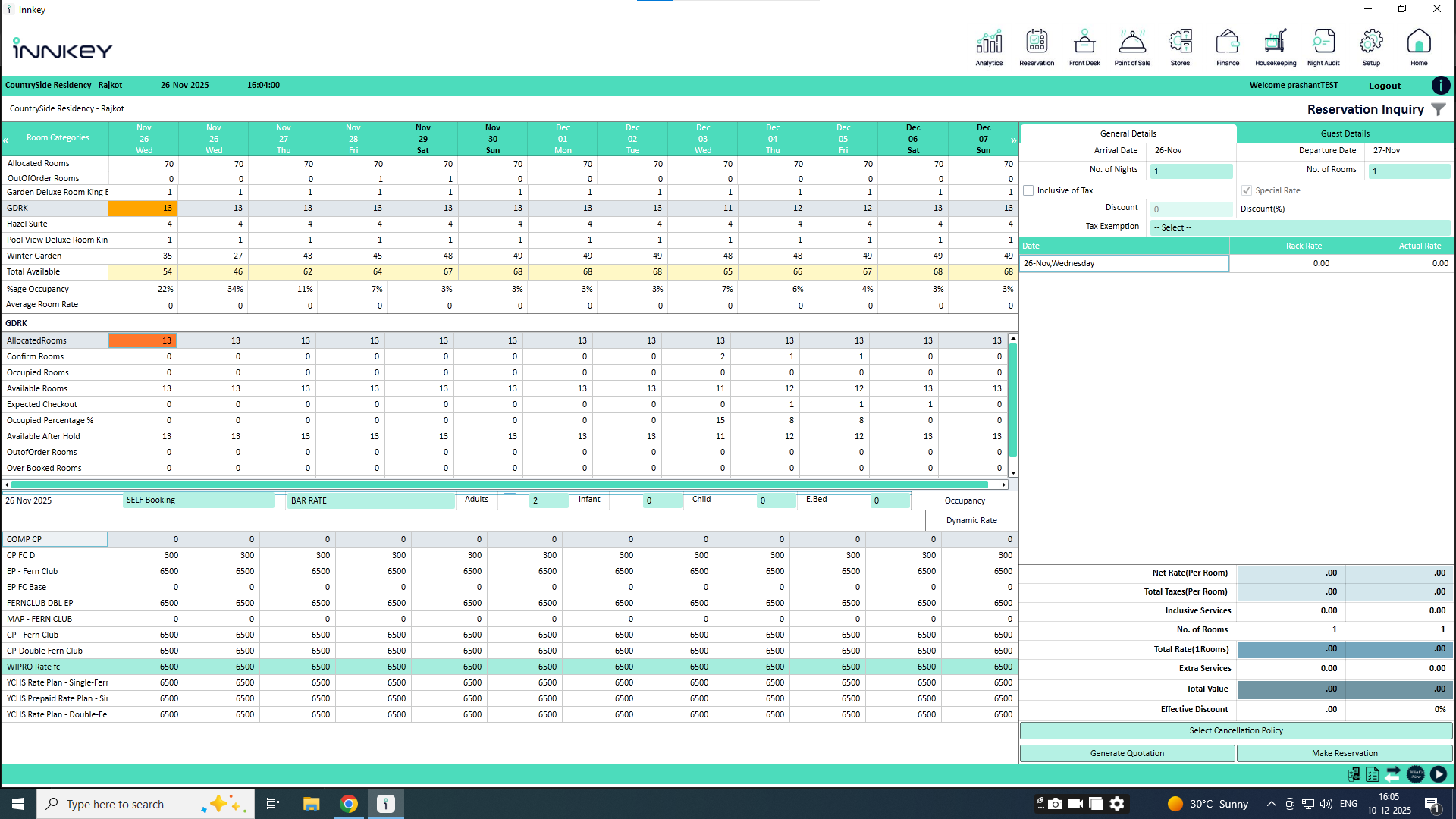
Task: Open the Reservation module
Action: tap(1037, 47)
